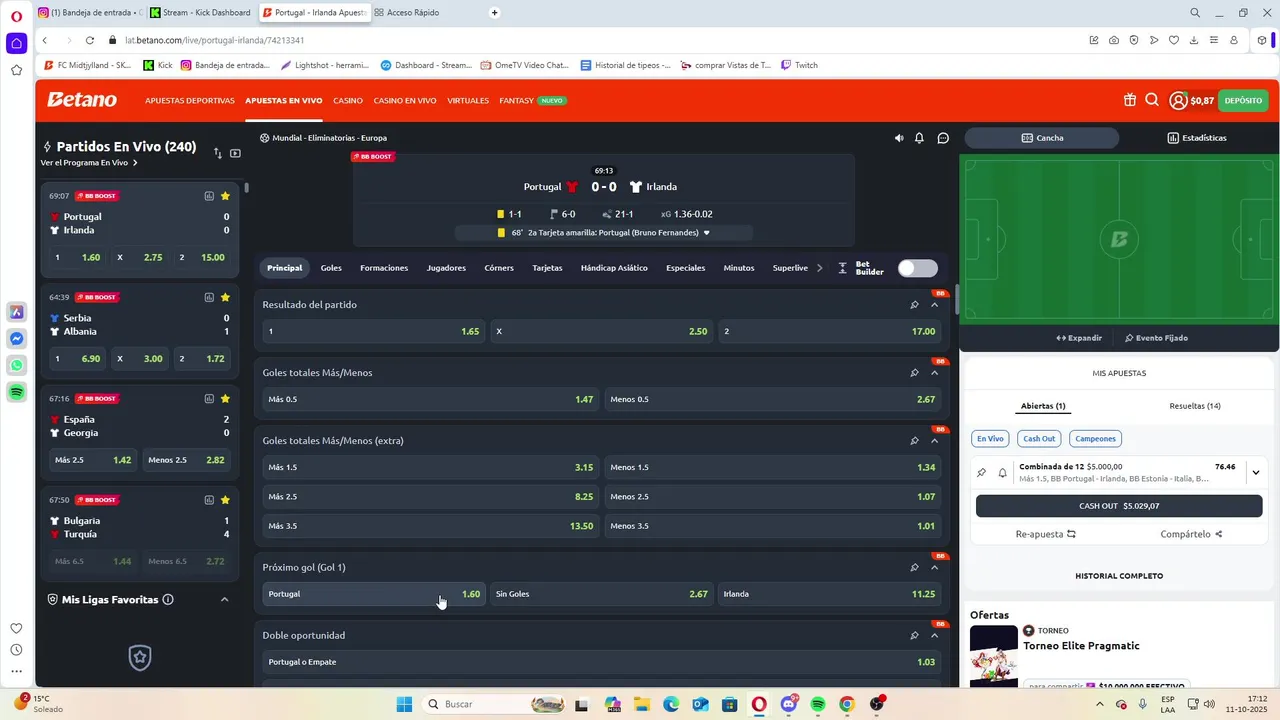
Task: Enable match notifications bell icon
Action: click(x=919, y=138)
